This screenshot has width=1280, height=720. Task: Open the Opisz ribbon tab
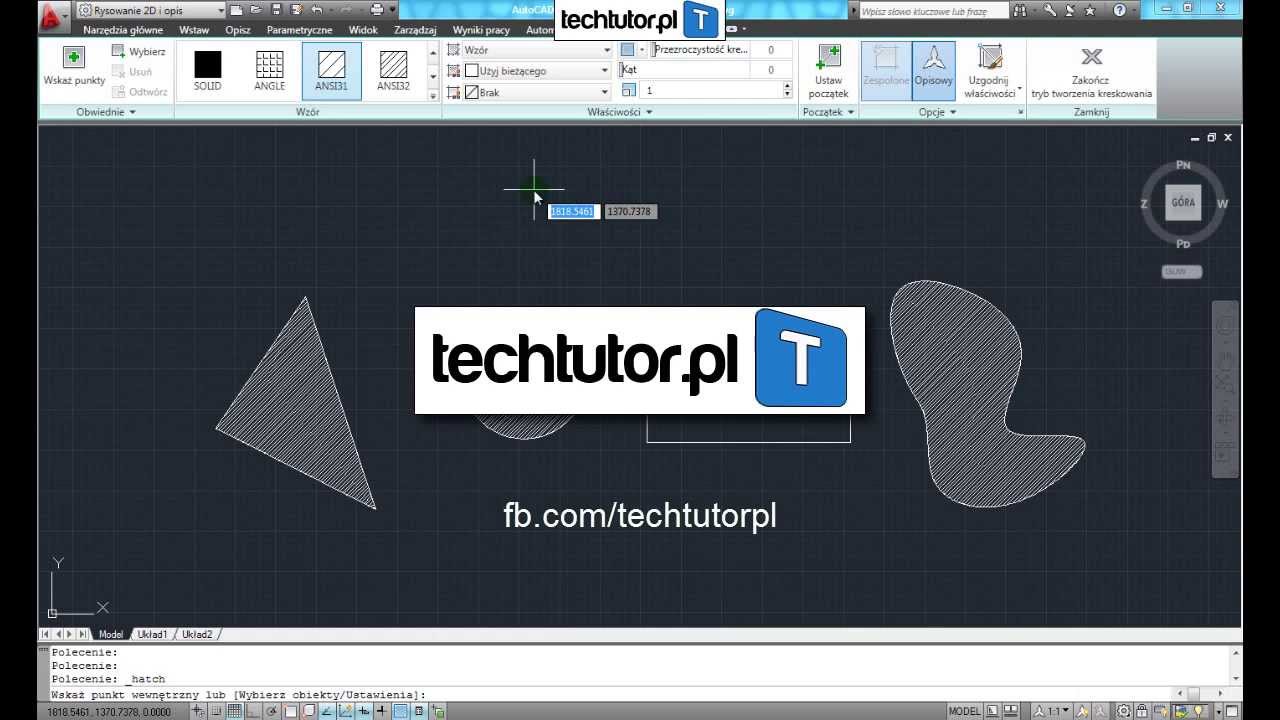click(x=238, y=30)
